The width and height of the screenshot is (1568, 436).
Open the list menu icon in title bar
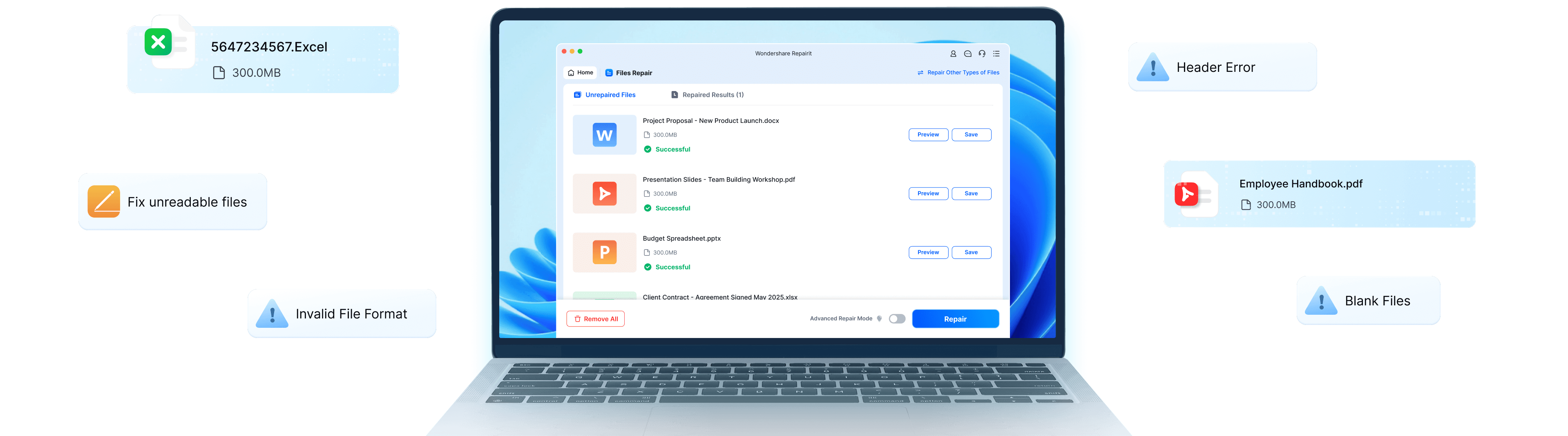996,53
